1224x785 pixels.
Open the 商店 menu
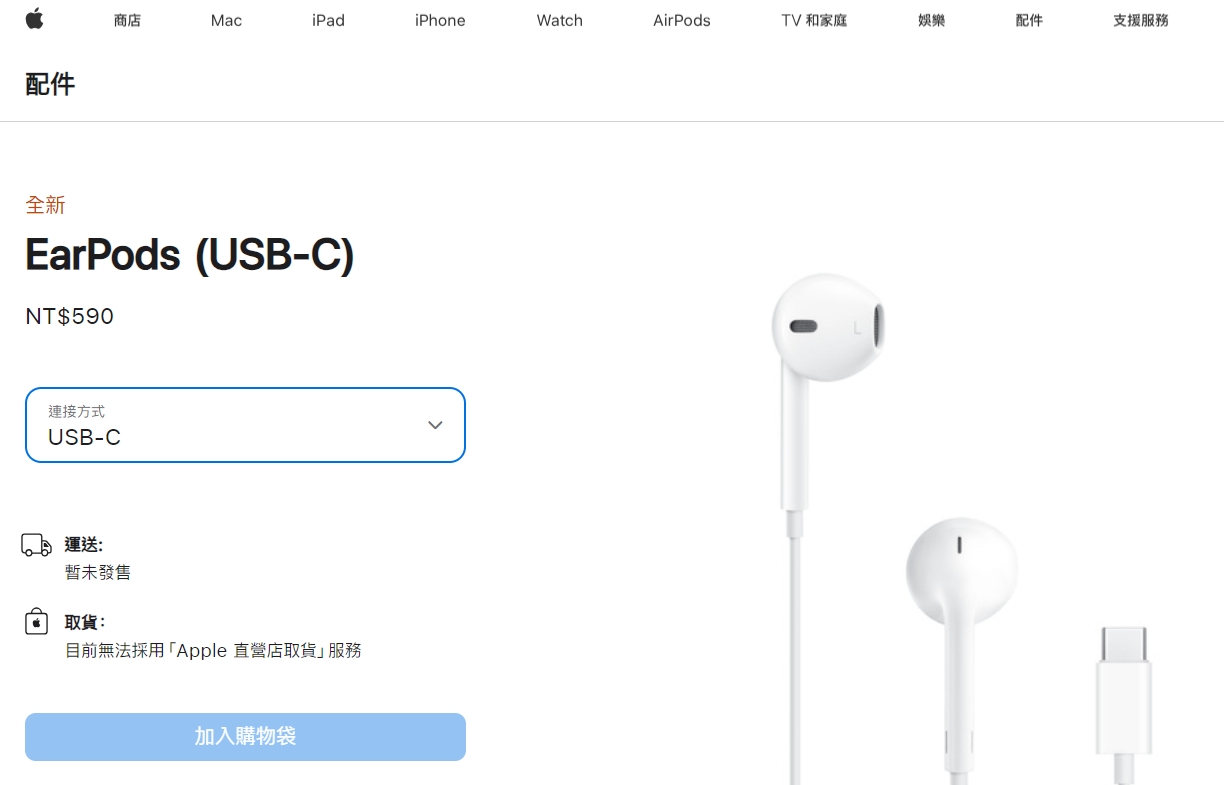coord(128,20)
